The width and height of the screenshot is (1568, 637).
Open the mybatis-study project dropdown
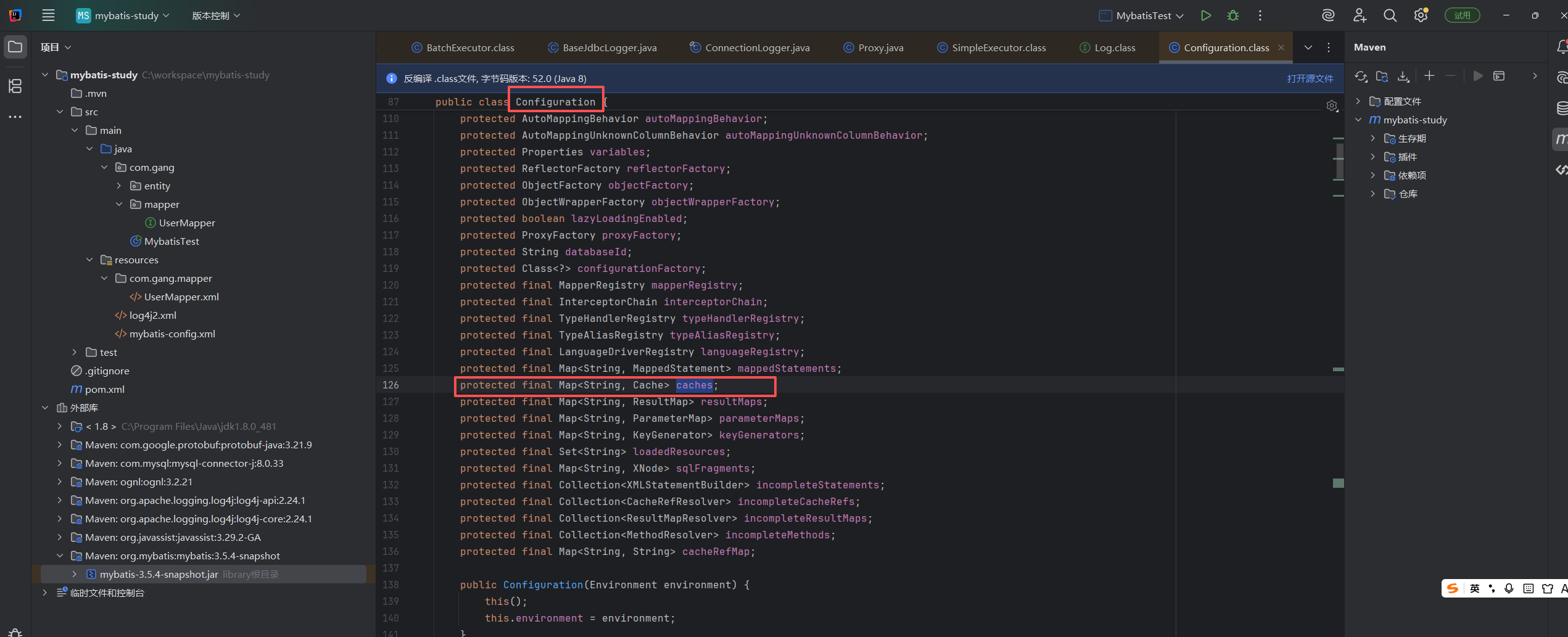point(123,15)
